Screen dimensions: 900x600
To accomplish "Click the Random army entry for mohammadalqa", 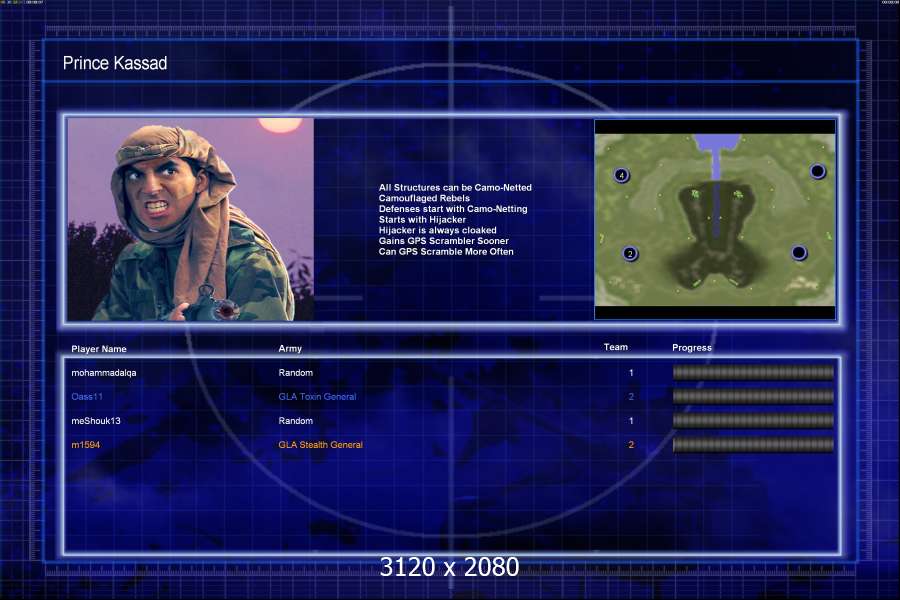I will pyautogui.click(x=296, y=373).
